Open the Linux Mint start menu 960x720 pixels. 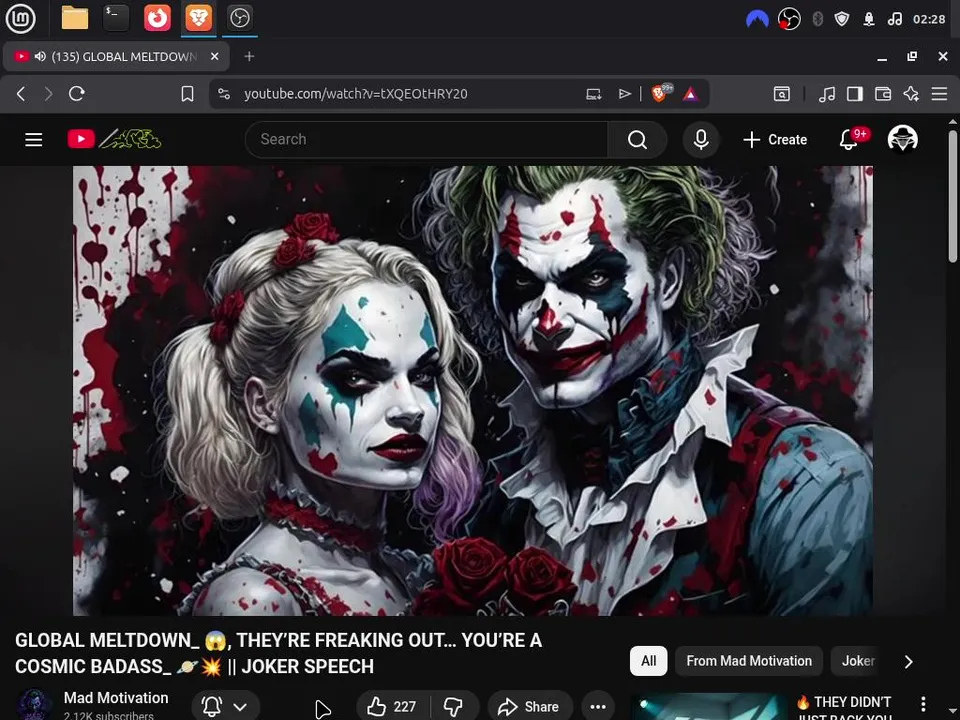tap(20, 18)
